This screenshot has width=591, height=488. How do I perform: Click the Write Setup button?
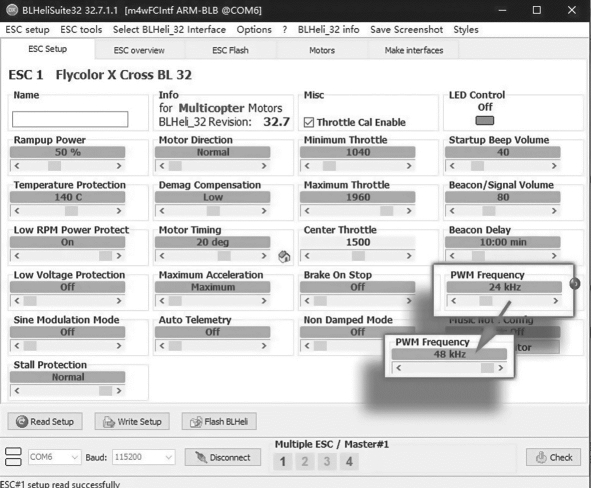click(x=132, y=421)
